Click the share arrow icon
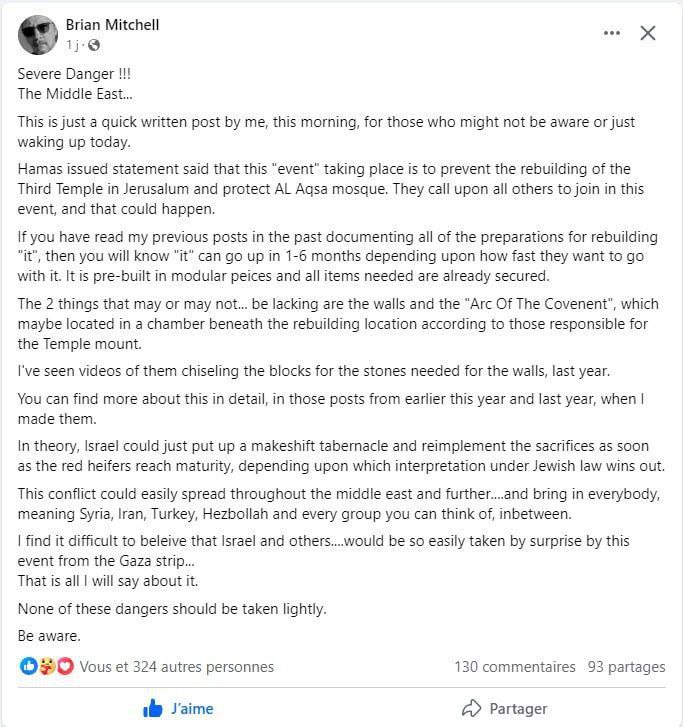The height and width of the screenshot is (727, 683). point(472,708)
